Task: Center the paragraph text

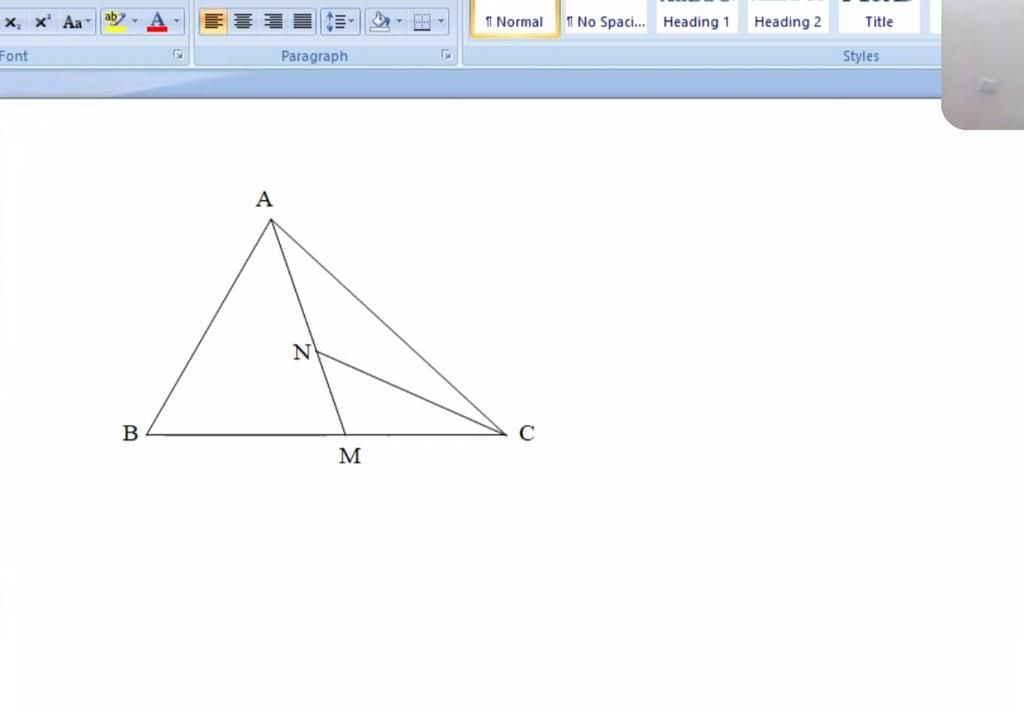Action: [x=243, y=22]
